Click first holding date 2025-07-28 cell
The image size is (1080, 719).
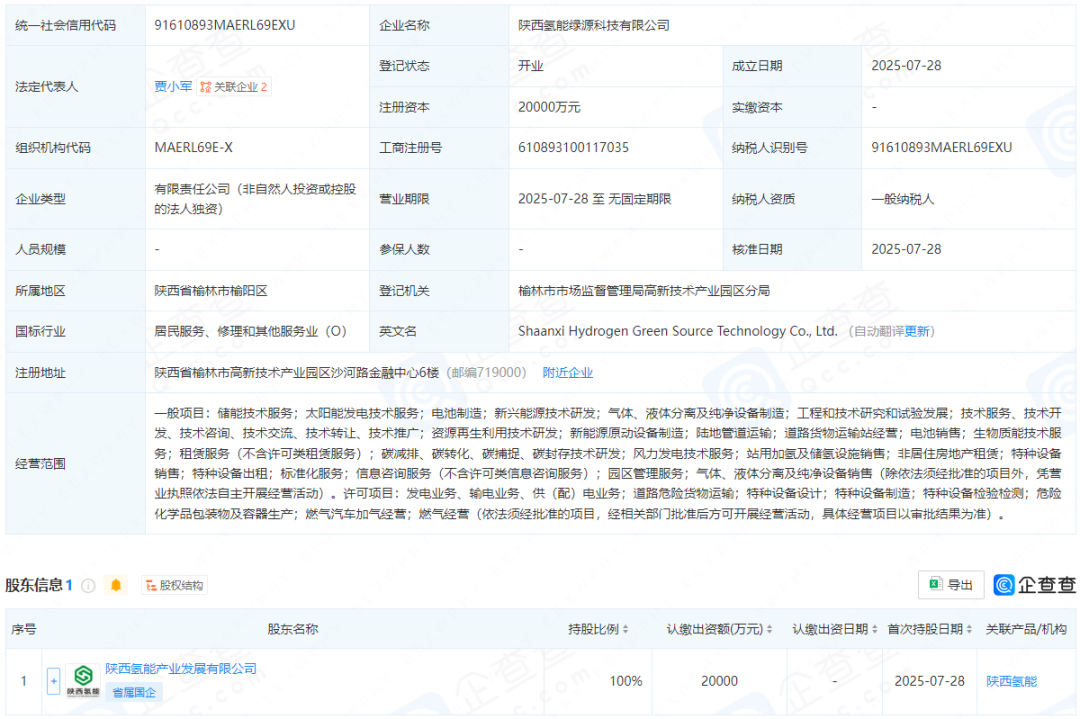tap(929, 681)
